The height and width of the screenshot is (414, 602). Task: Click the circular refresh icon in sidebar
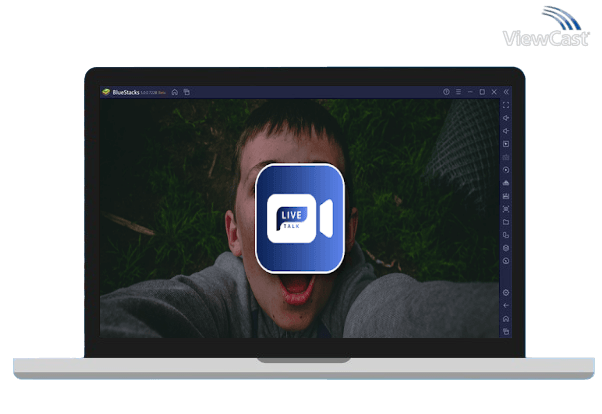click(506, 261)
